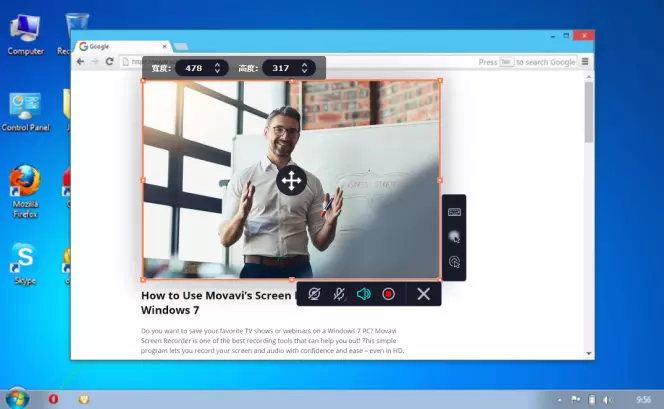Image resolution: width=664 pixels, height=409 pixels.
Task: Click the width value field 478
Action: [194, 68]
